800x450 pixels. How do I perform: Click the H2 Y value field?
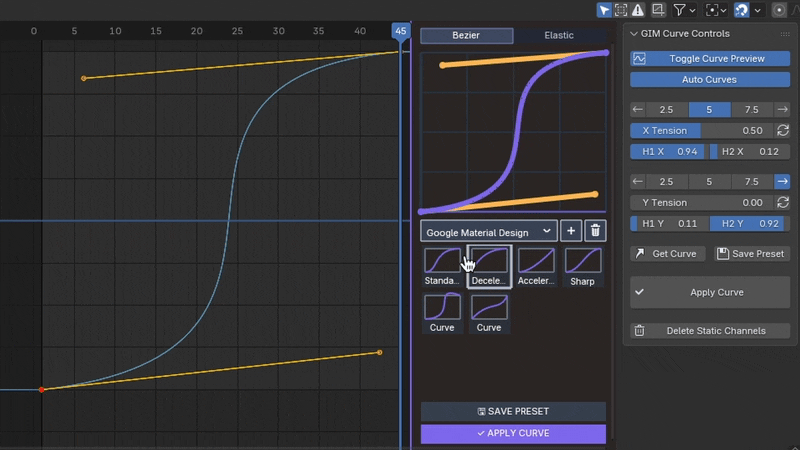coord(750,223)
